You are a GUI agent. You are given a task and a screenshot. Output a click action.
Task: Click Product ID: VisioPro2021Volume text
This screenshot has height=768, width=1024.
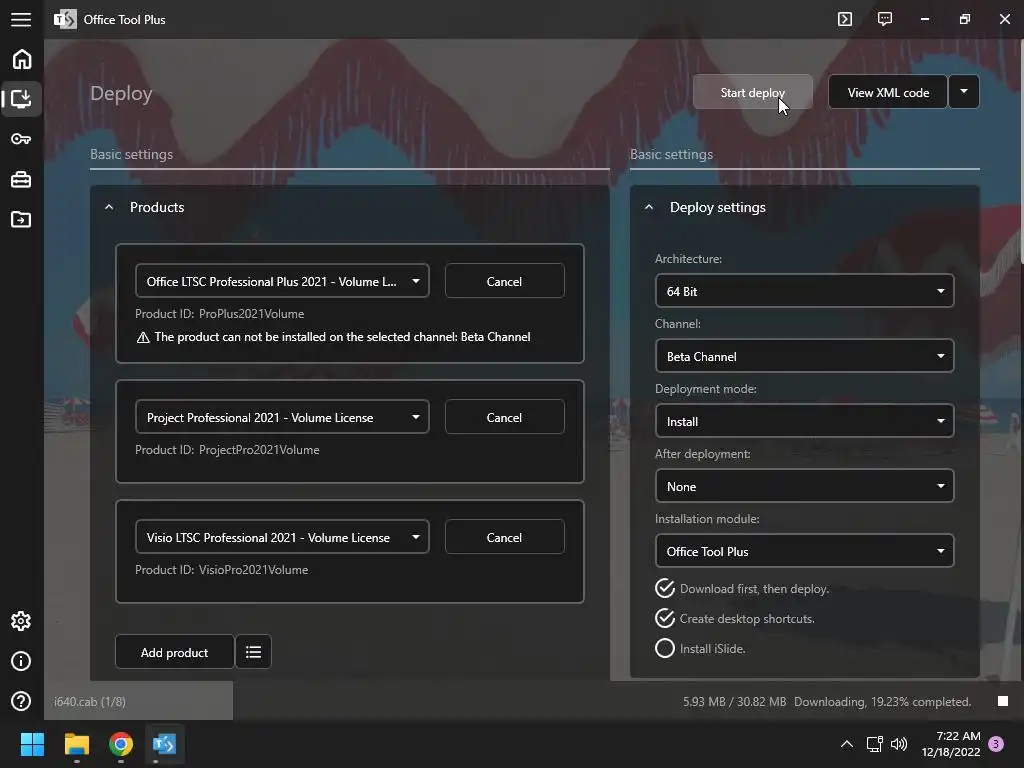(221, 569)
